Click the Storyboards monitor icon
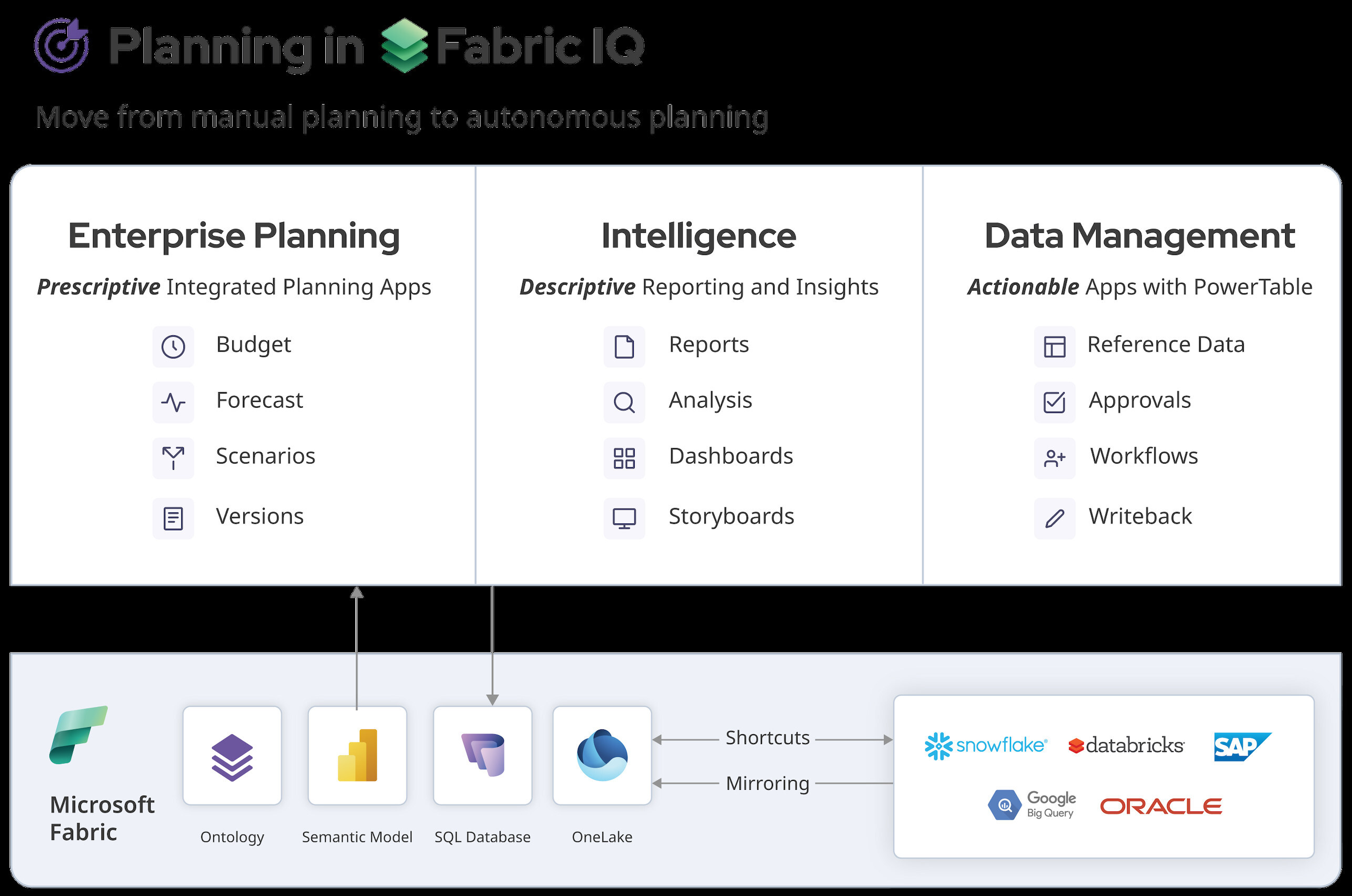 click(624, 518)
